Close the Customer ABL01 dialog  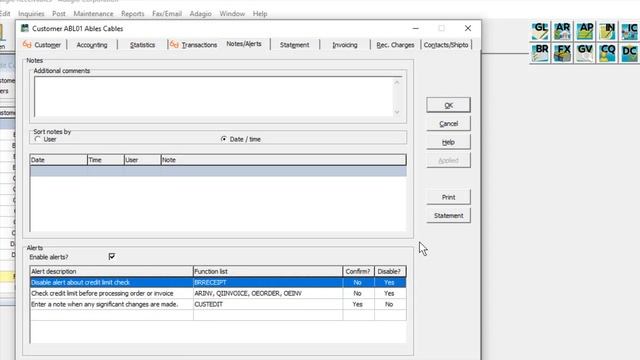468,28
